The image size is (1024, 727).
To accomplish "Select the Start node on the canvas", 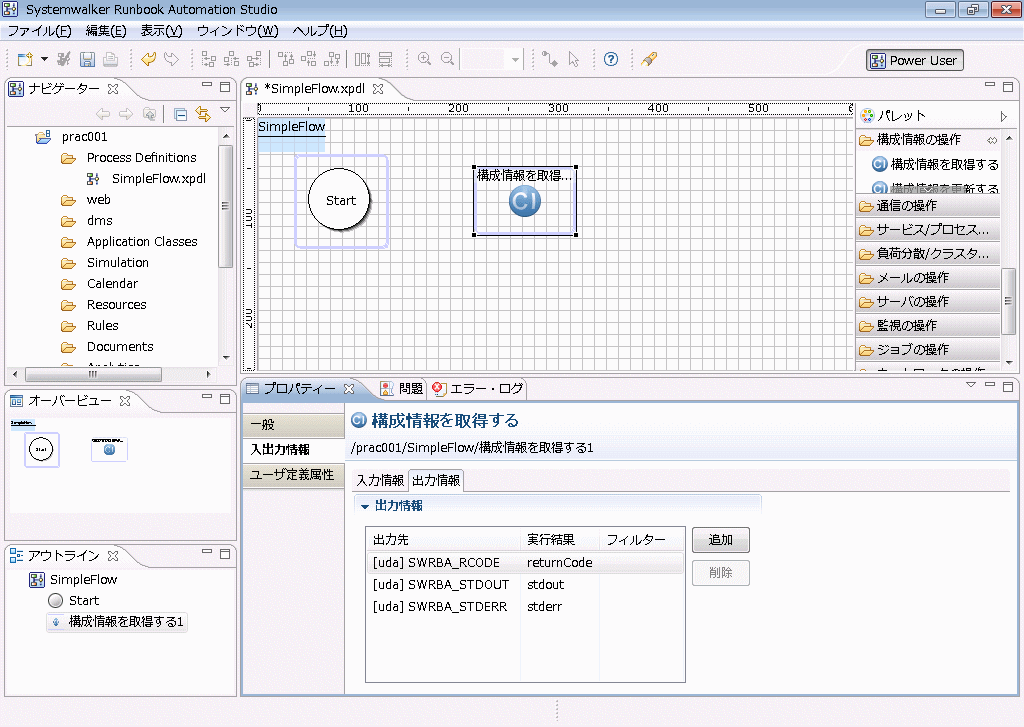I will coord(340,200).
